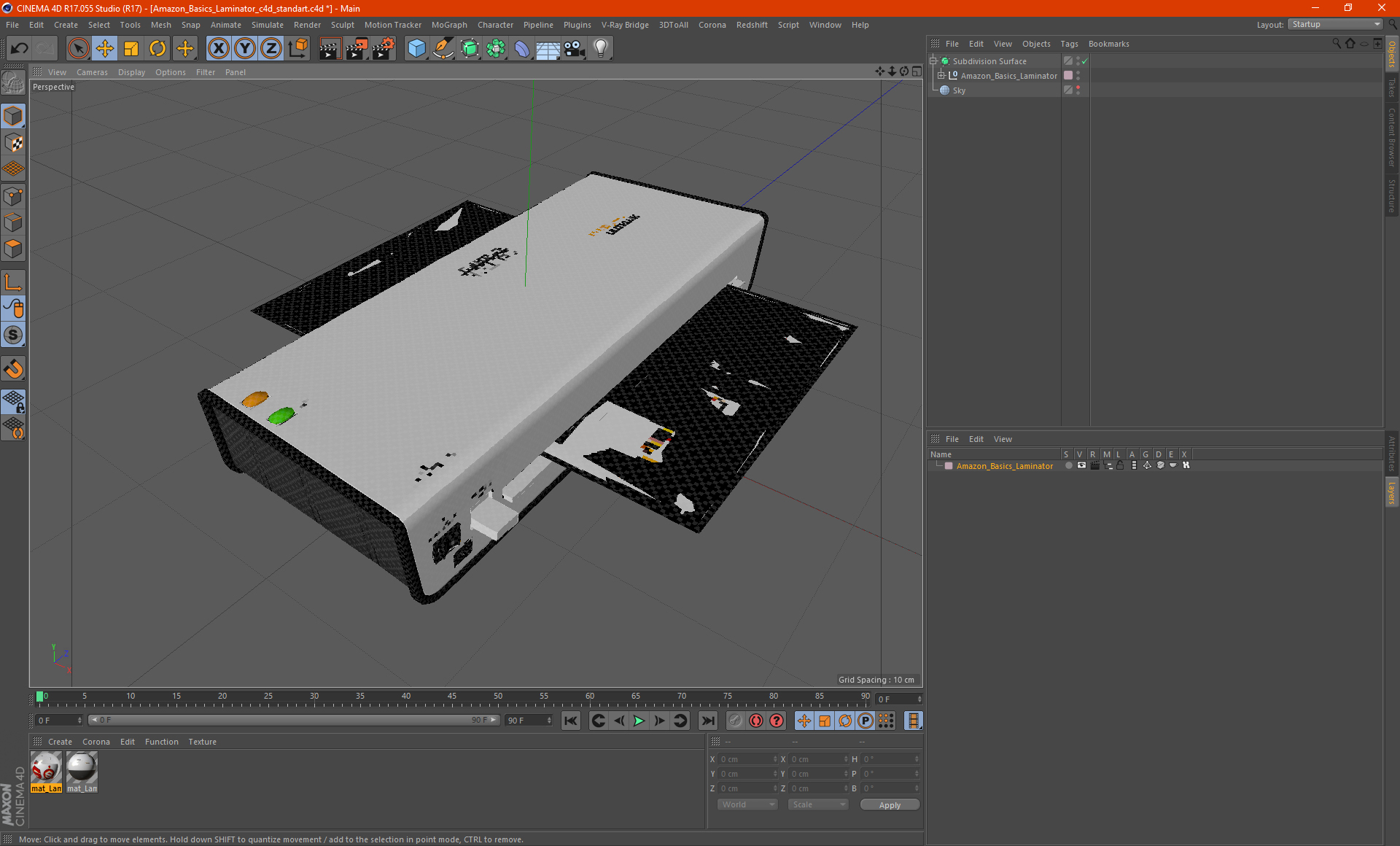This screenshot has height=846, width=1400.
Task: Switch to Points mode
Action: click(x=13, y=196)
